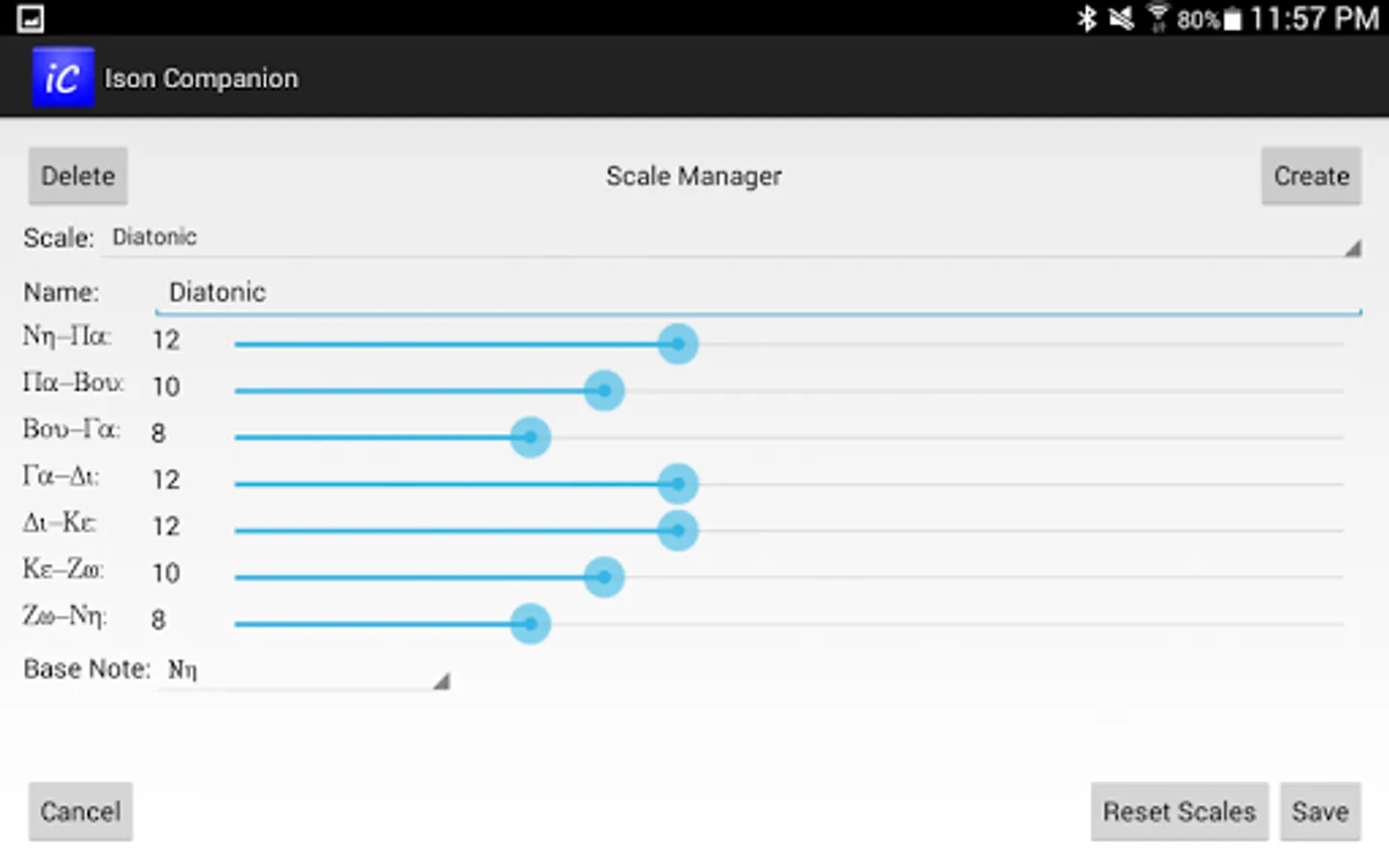
Task: Open the Base Note dropdown
Action: [x=305, y=670]
